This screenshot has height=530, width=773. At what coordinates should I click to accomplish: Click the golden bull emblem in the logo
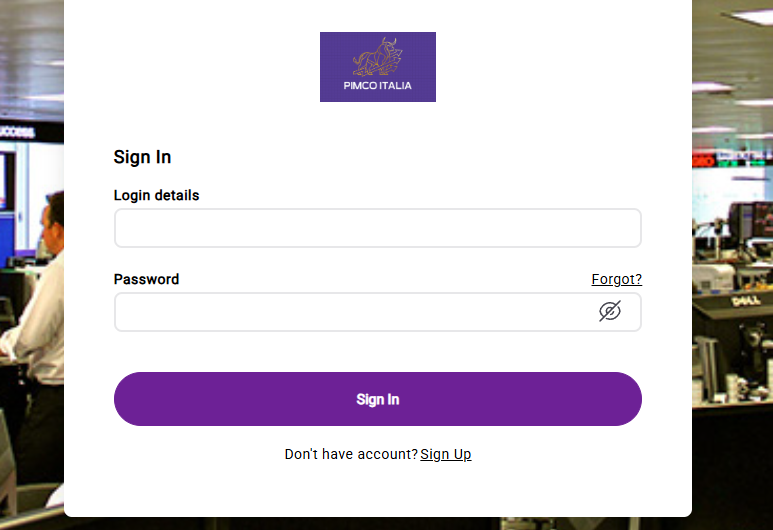point(378,56)
